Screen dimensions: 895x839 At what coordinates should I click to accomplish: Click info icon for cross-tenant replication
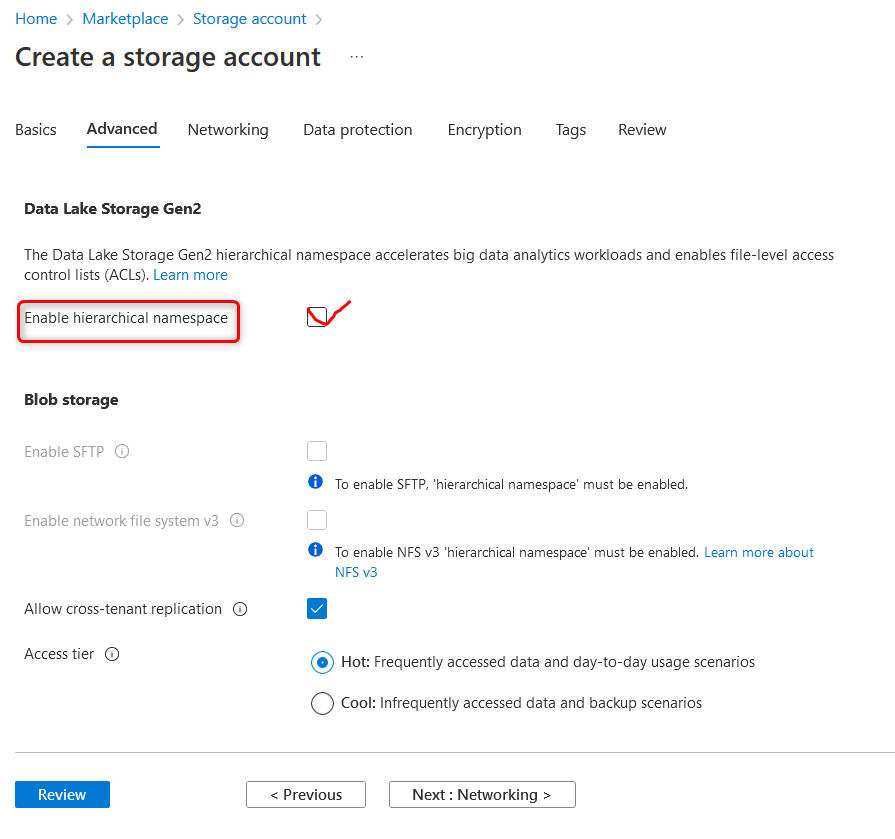coord(240,609)
